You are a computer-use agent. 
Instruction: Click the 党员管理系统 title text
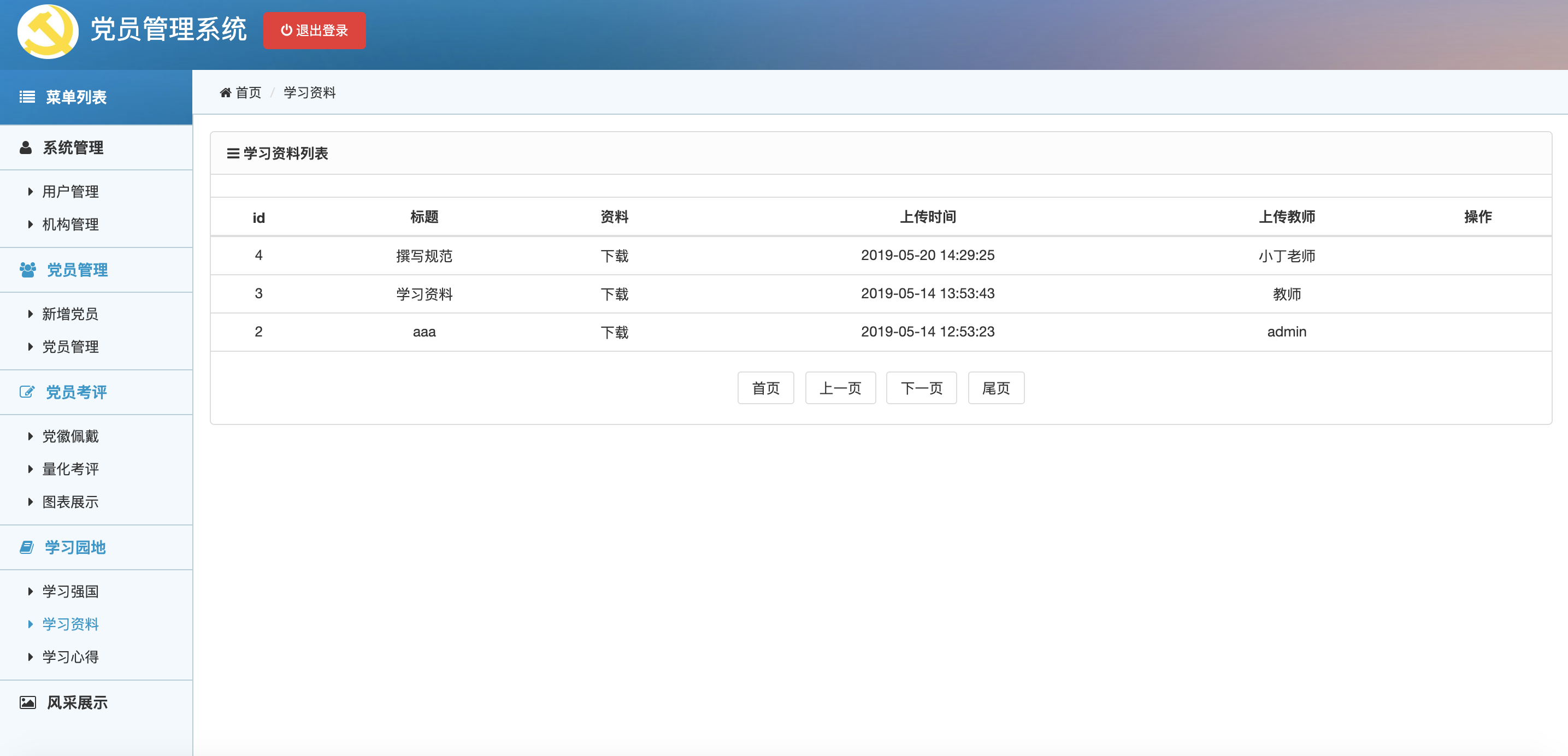(x=169, y=30)
